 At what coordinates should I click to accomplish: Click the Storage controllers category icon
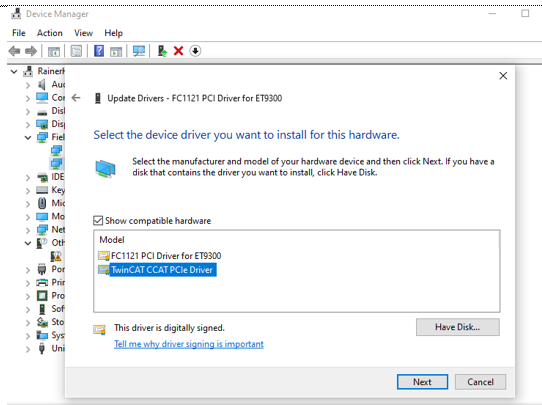pos(42,322)
